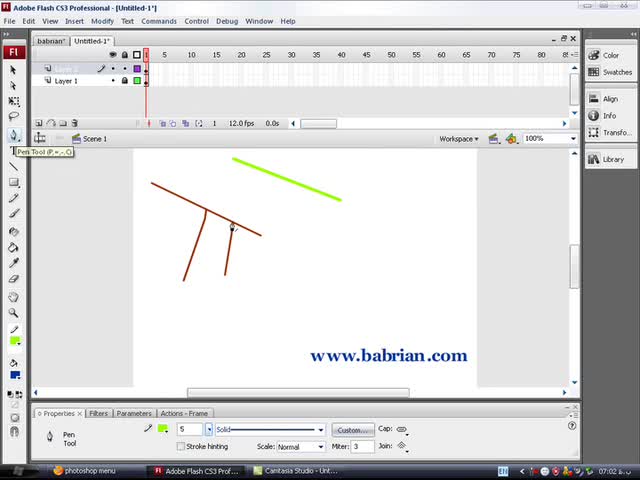Select the Line tool
The image size is (640, 480).
coord(13,167)
